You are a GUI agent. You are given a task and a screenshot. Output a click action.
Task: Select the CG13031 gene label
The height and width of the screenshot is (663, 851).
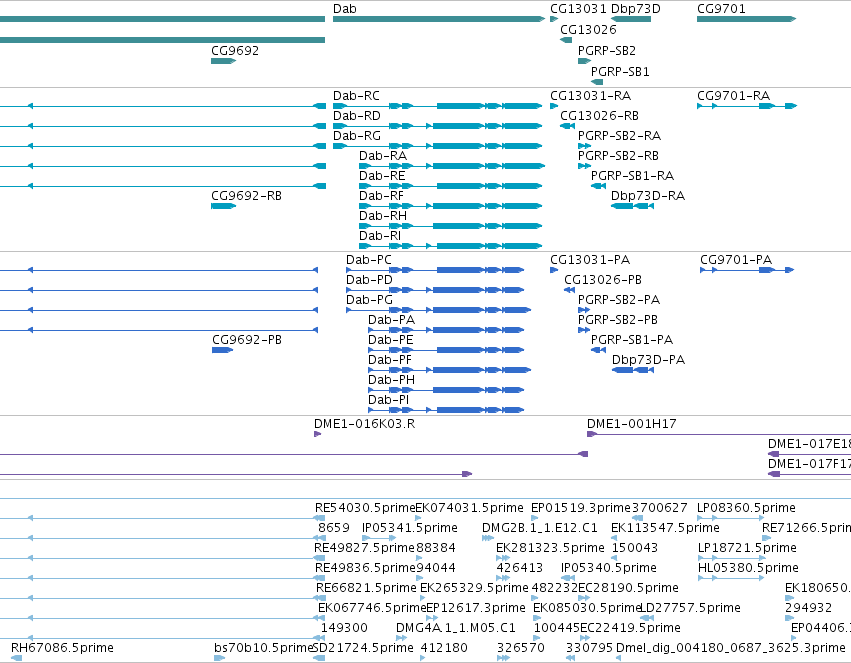click(x=578, y=9)
